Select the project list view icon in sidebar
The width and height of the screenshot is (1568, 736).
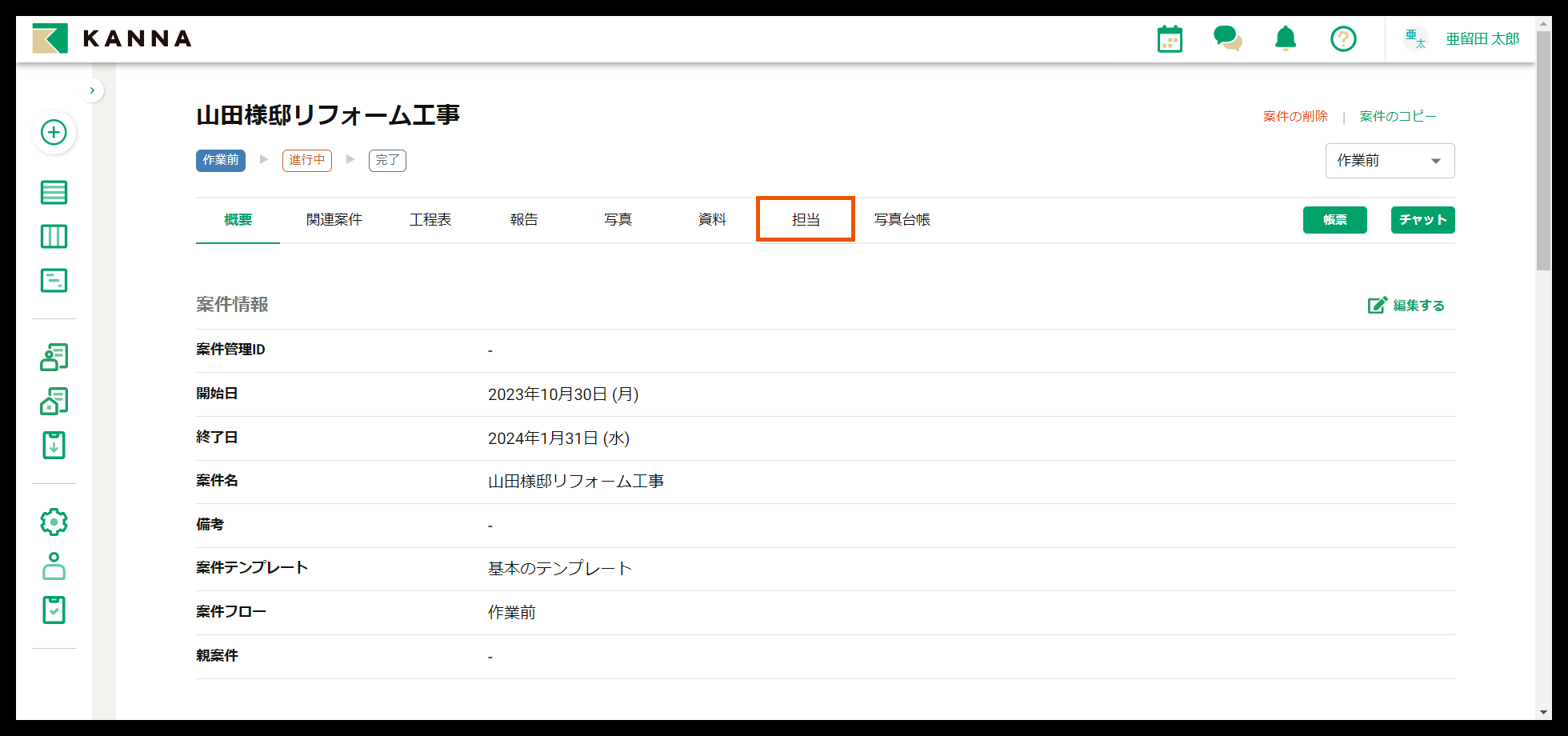tap(54, 192)
